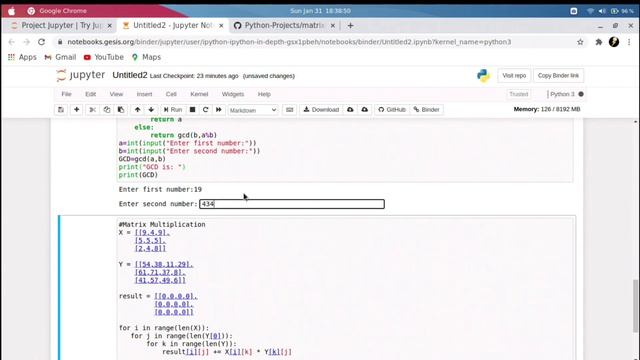640x360 pixels.
Task: Click the Copy Binder link button
Action: (558, 76)
